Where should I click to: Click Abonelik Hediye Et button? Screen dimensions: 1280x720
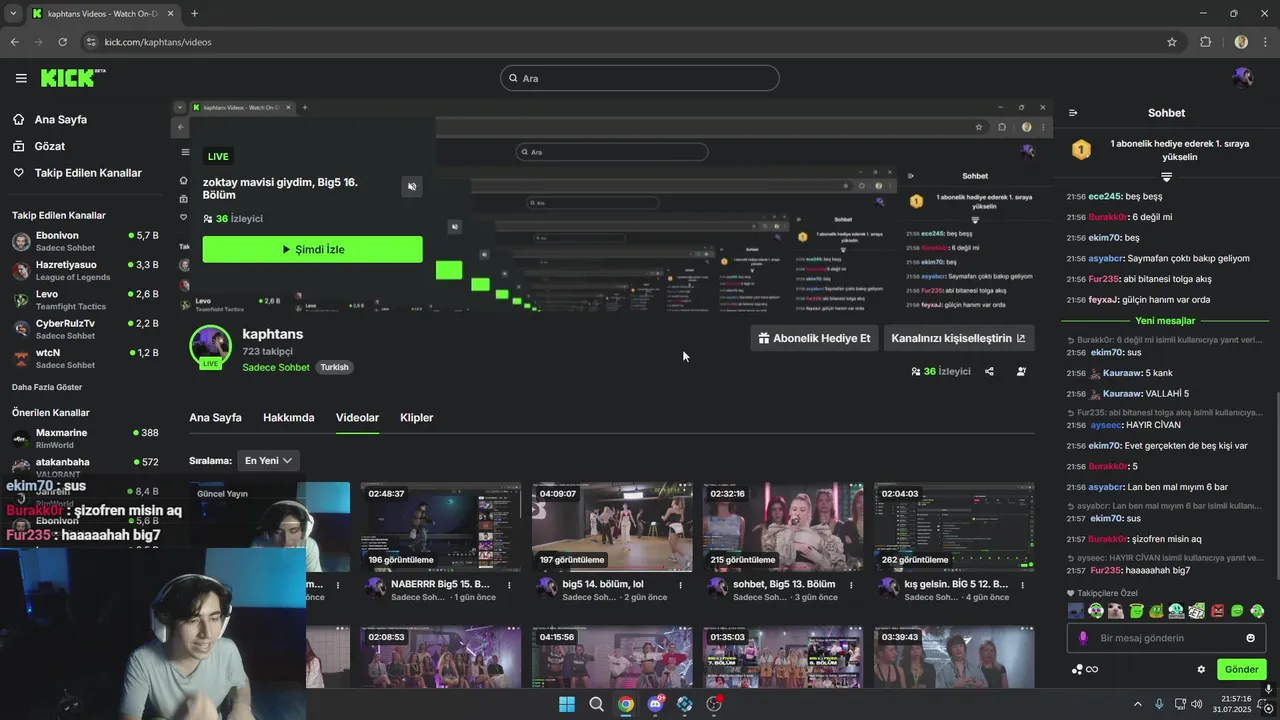[814, 338]
